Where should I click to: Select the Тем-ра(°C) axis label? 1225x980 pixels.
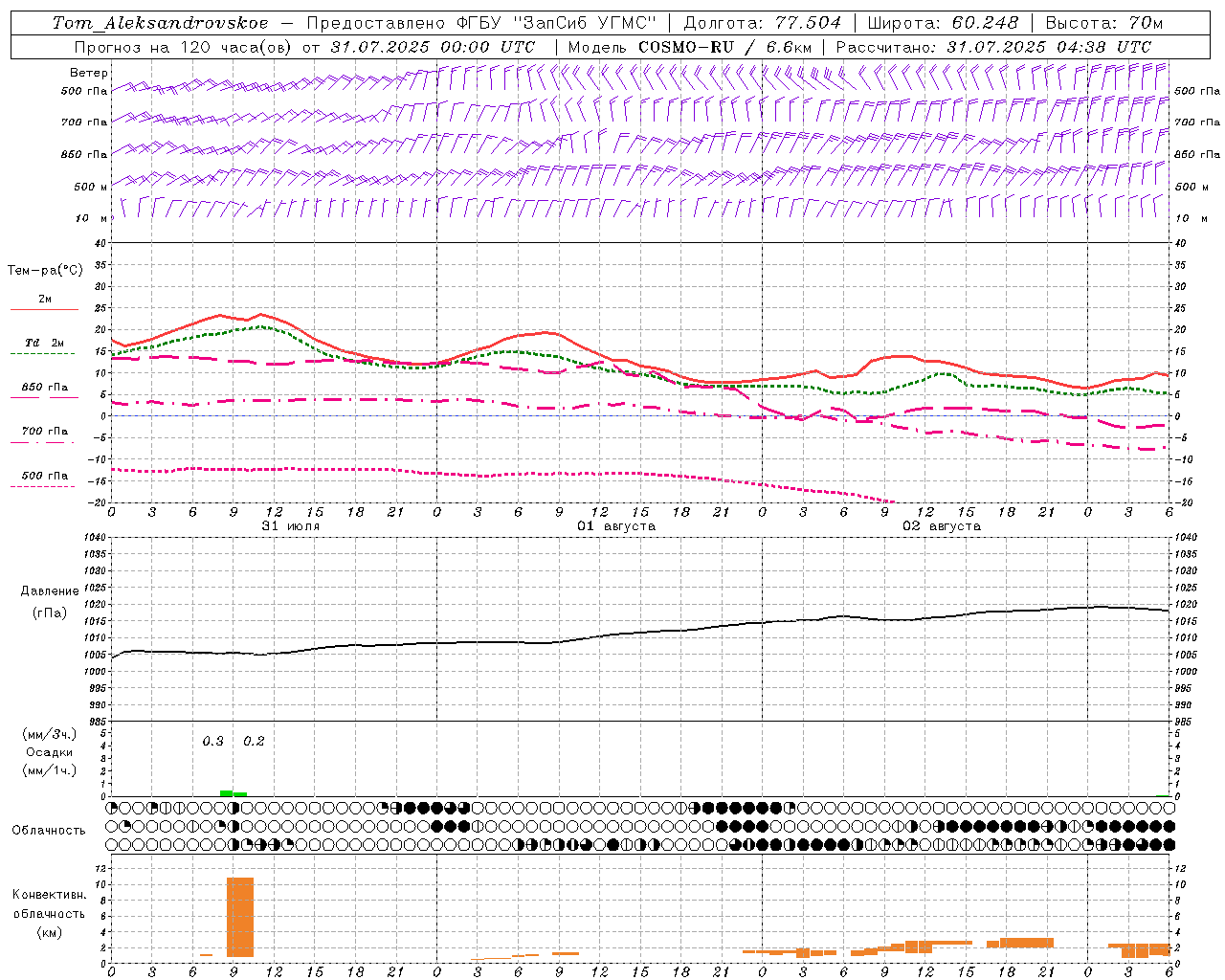point(45,271)
